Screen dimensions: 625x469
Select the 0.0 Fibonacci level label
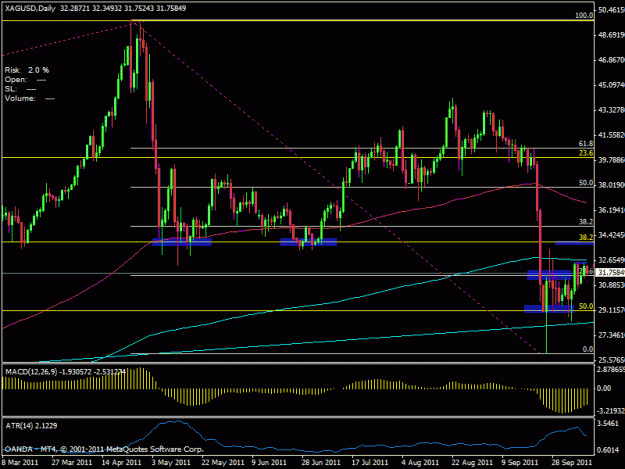click(x=588, y=349)
